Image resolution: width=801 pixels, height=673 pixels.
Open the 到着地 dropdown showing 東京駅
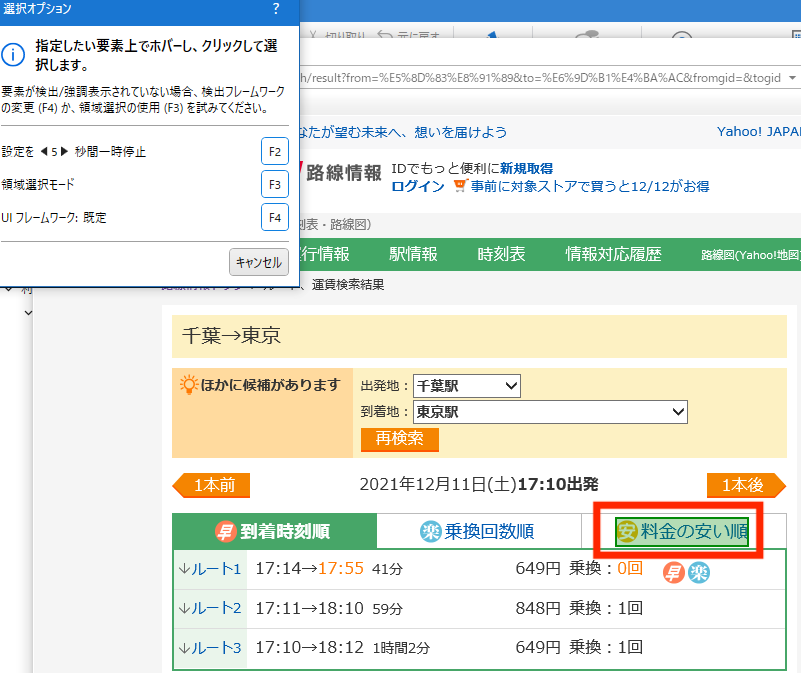point(550,412)
